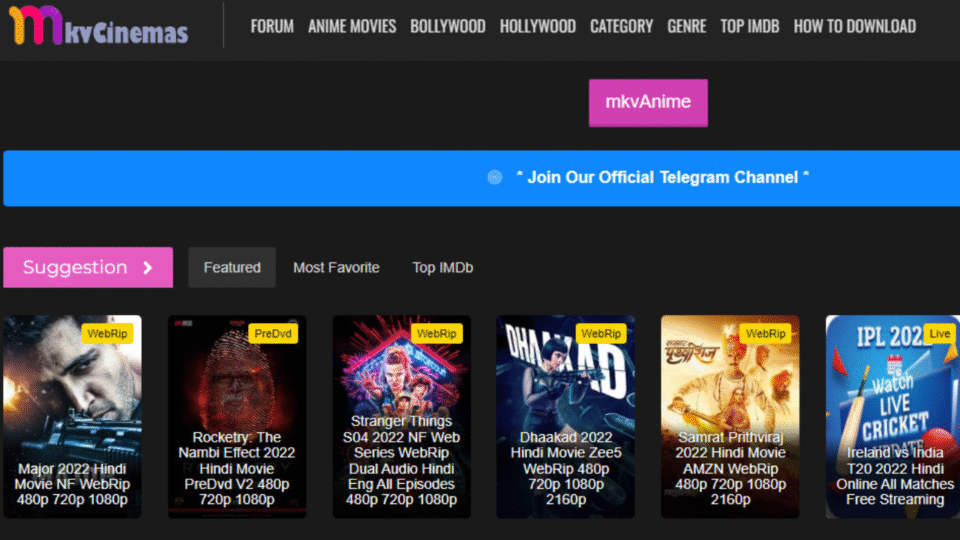The width and height of the screenshot is (960, 540).
Task: Switch to the Most Favorite tab
Action: point(336,268)
